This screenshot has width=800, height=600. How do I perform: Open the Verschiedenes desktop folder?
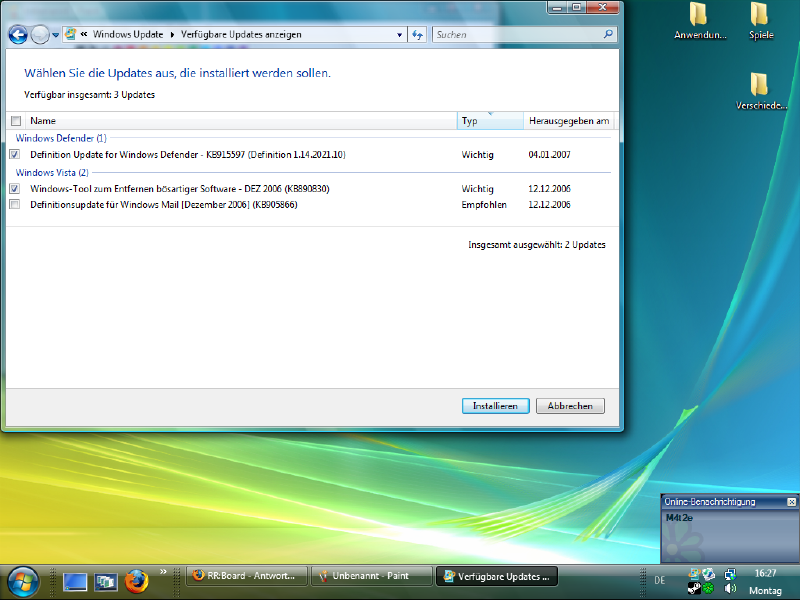760,92
